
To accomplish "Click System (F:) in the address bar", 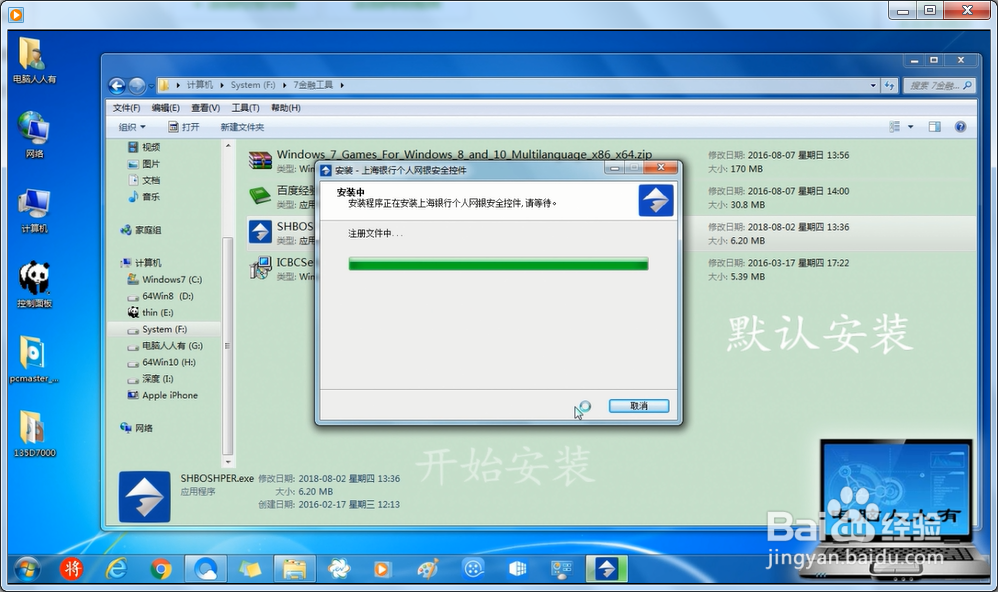I will [x=253, y=85].
